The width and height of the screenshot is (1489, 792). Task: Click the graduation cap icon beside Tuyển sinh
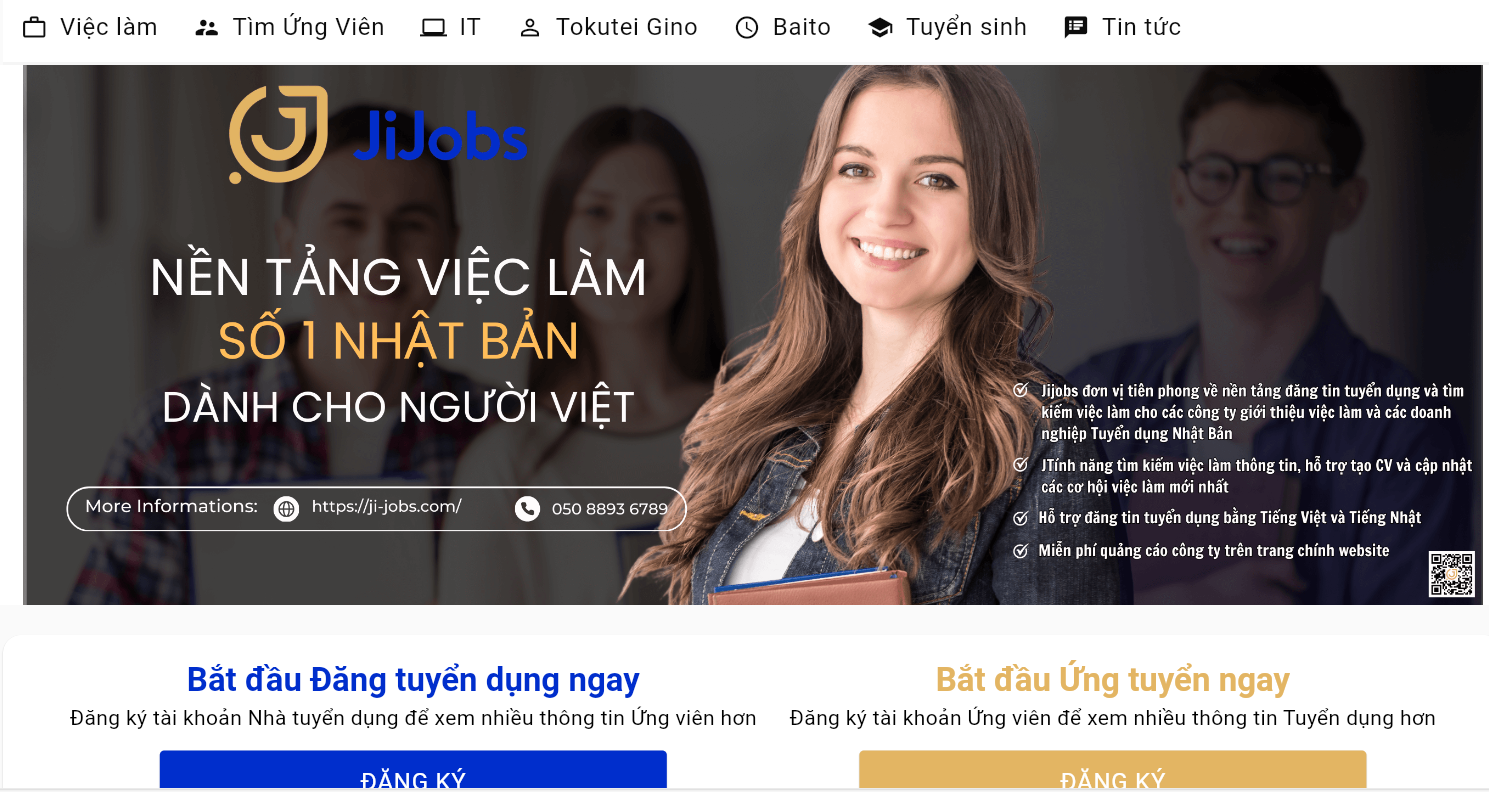881,28
